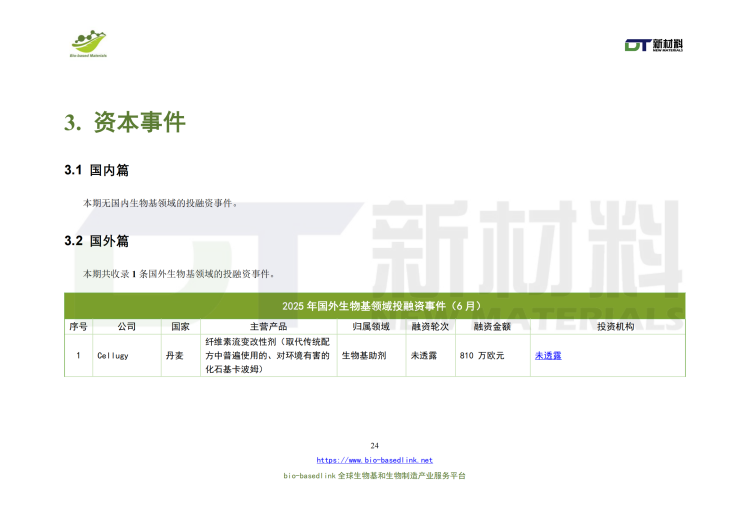Click the Bio-based Materials logo
Image resolution: width=750 pixels, height=530 pixels.
pyautogui.click(x=88, y=43)
